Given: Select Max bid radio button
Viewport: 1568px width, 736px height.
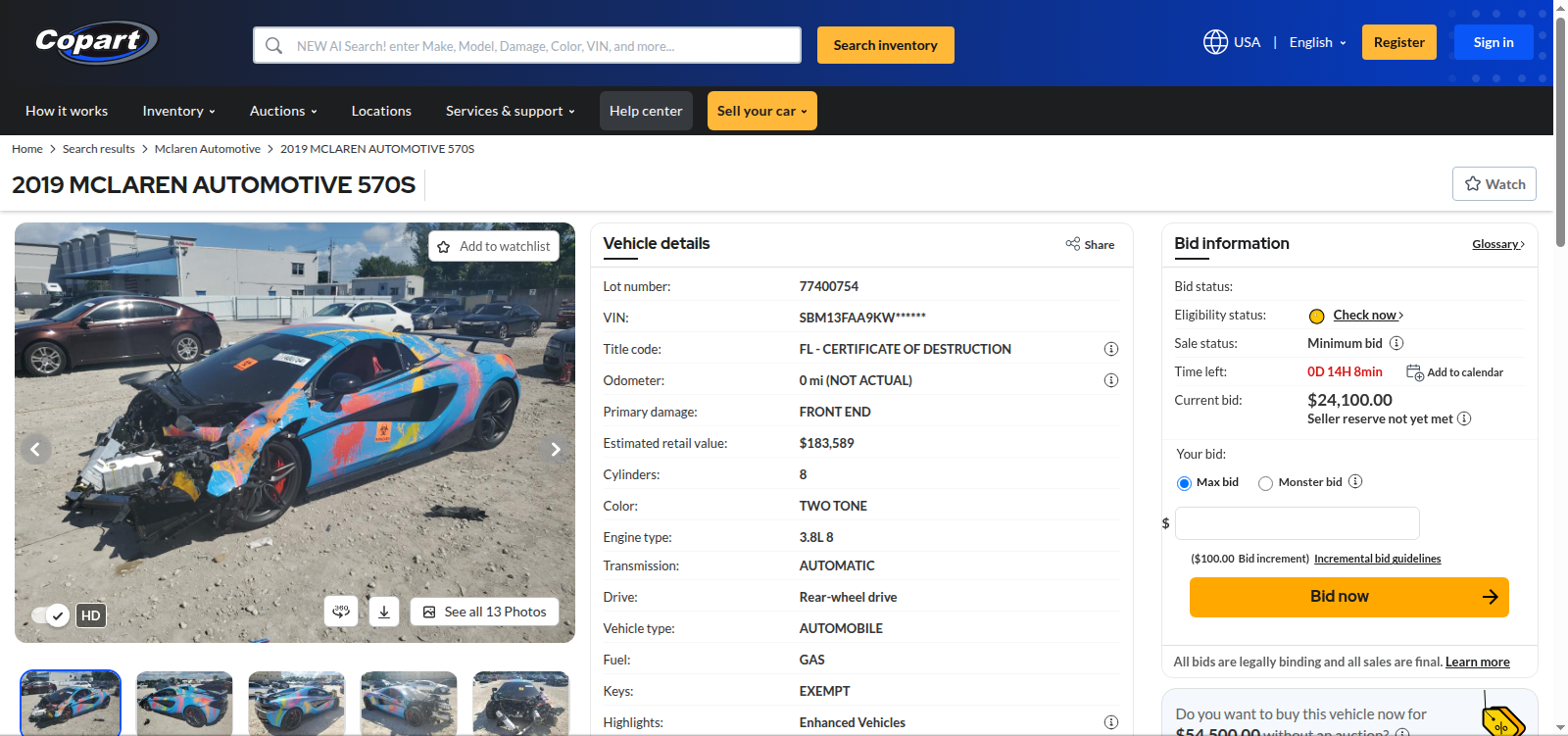Looking at the screenshot, I should point(1184,483).
